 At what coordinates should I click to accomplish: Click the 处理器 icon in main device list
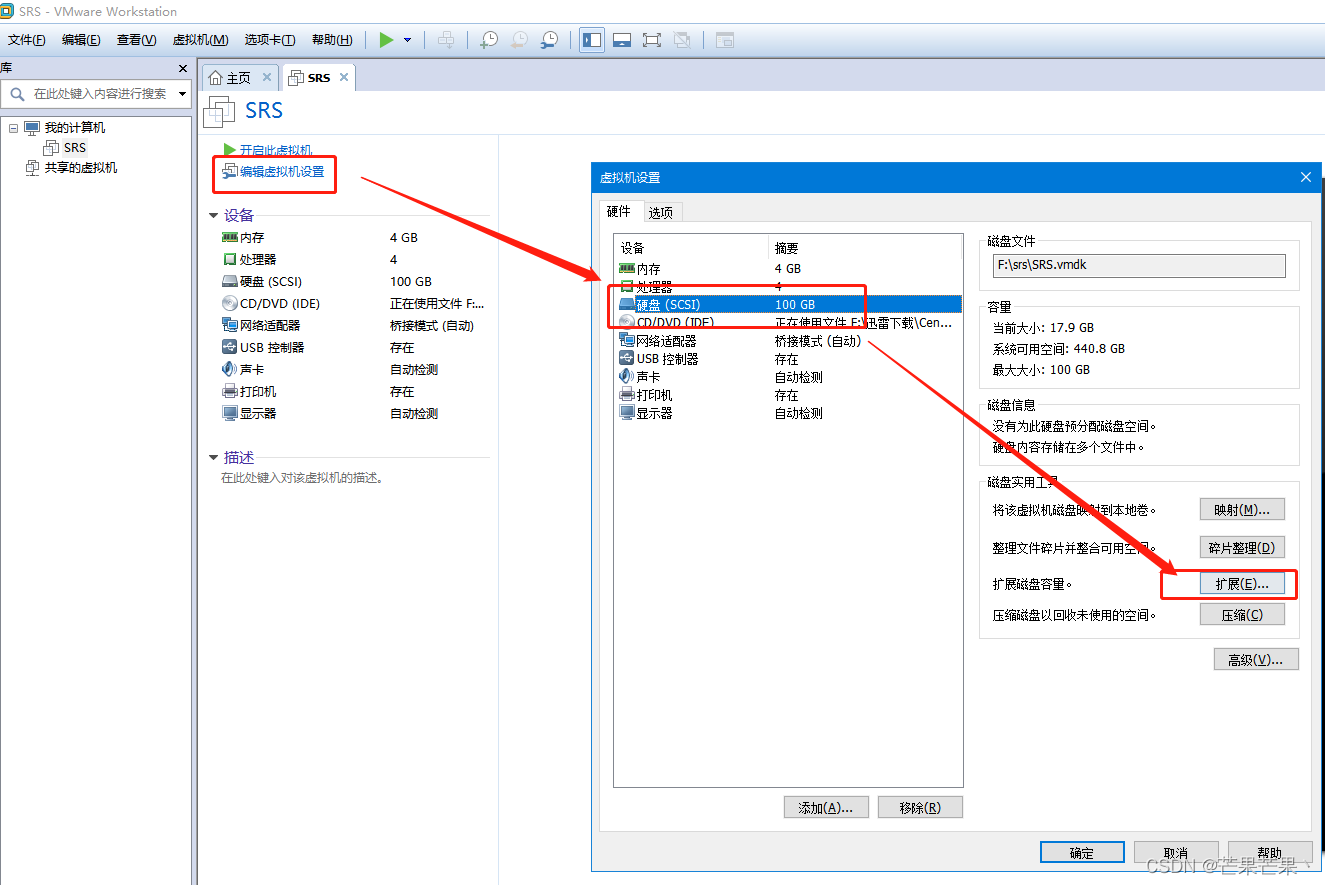(x=230, y=260)
